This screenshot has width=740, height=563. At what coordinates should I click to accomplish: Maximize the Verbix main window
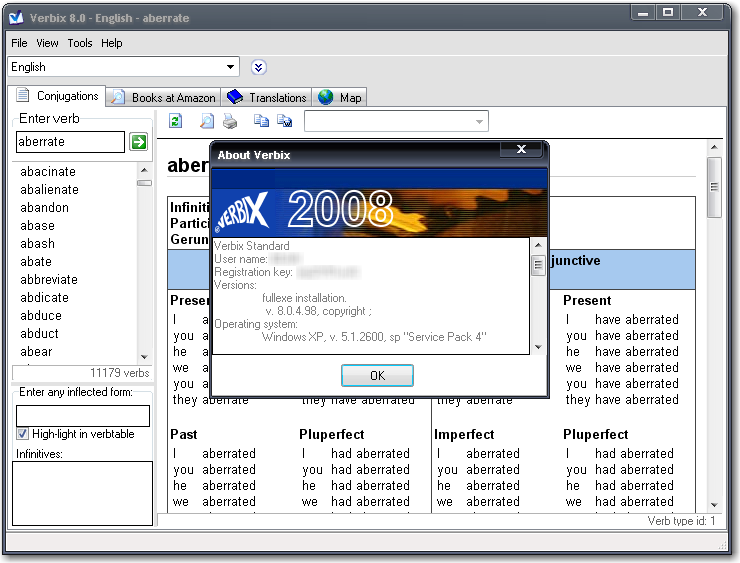click(x=668, y=12)
